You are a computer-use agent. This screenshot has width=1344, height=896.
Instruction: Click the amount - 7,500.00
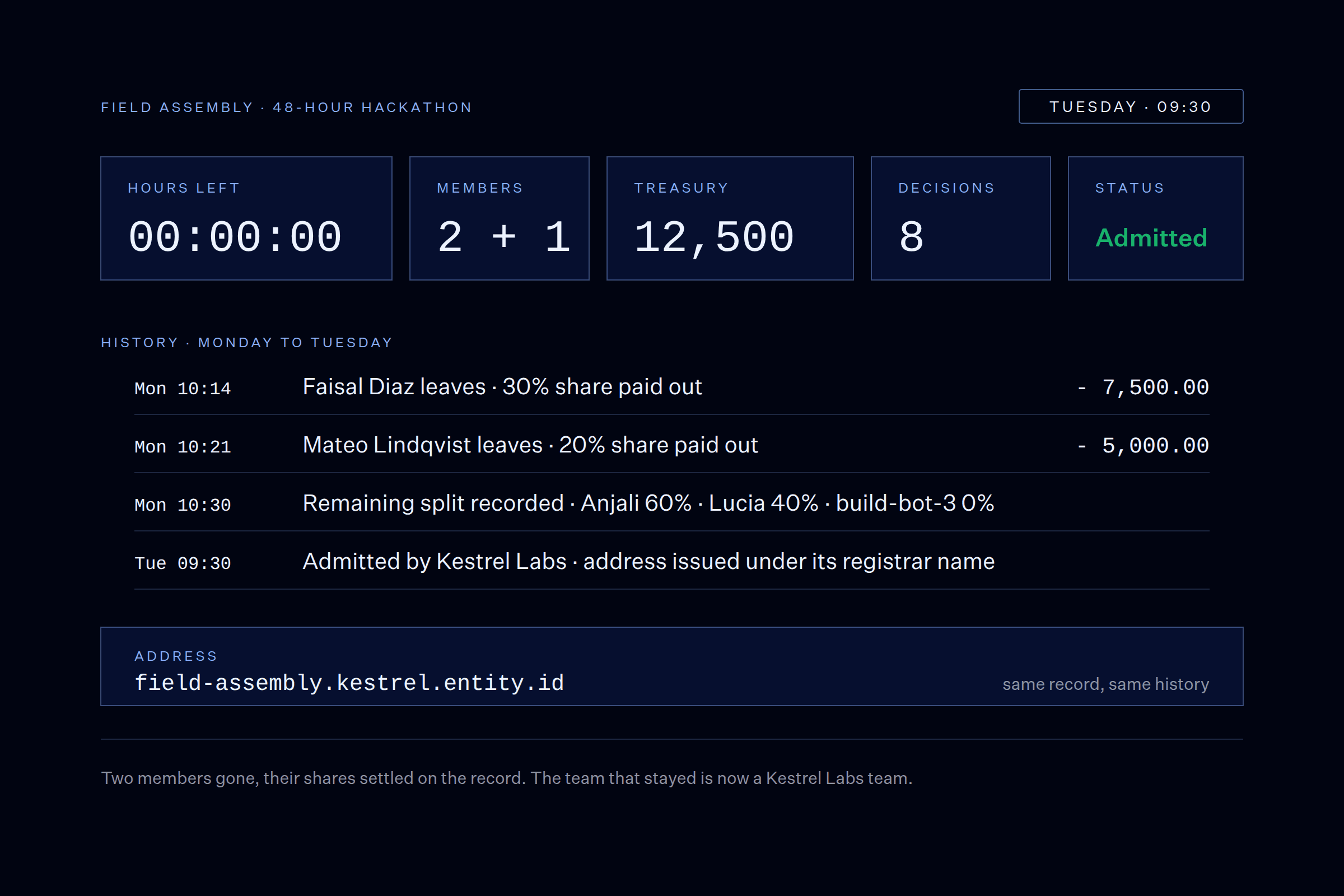[1144, 388]
